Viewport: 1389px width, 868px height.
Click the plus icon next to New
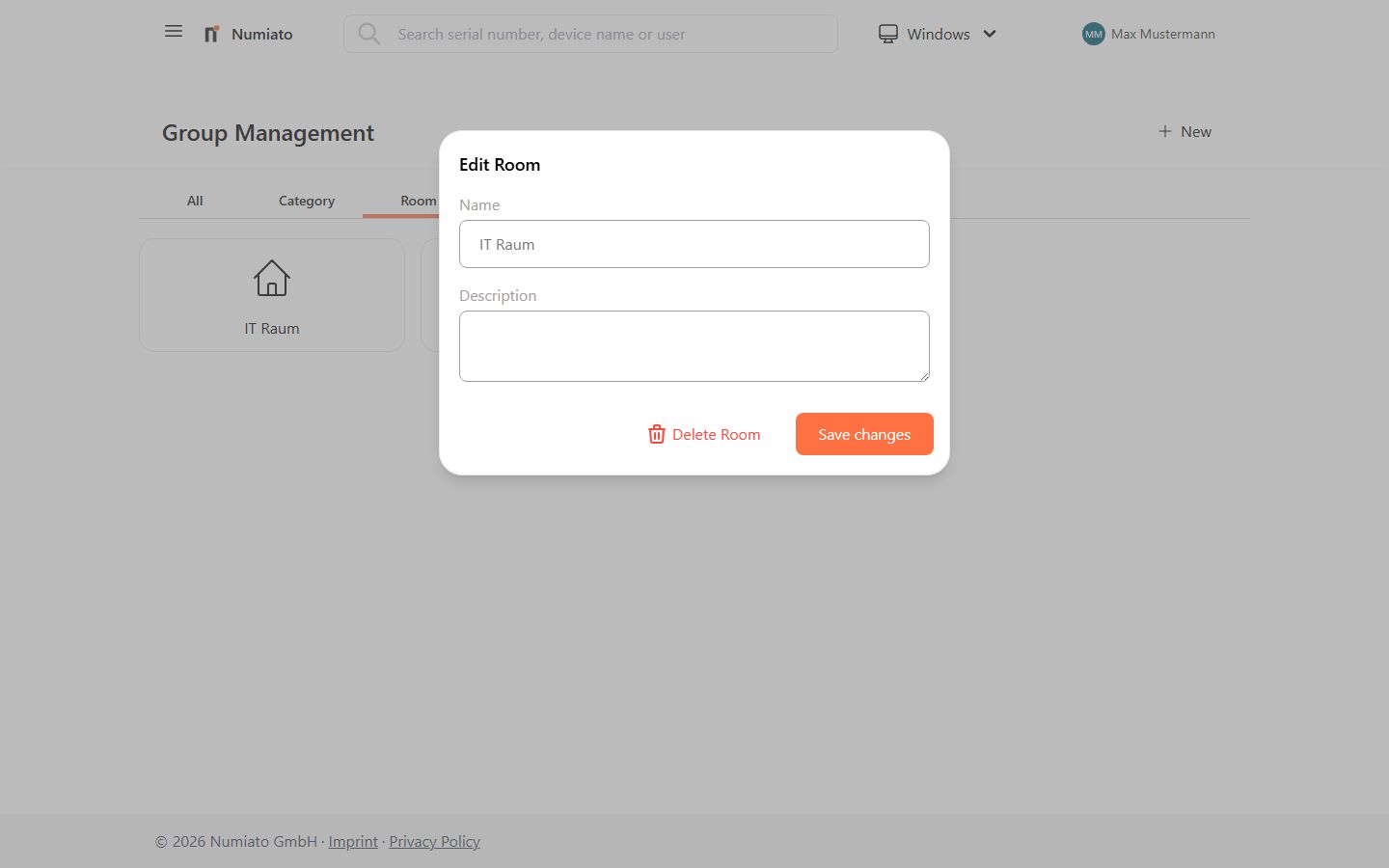[1164, 132]
